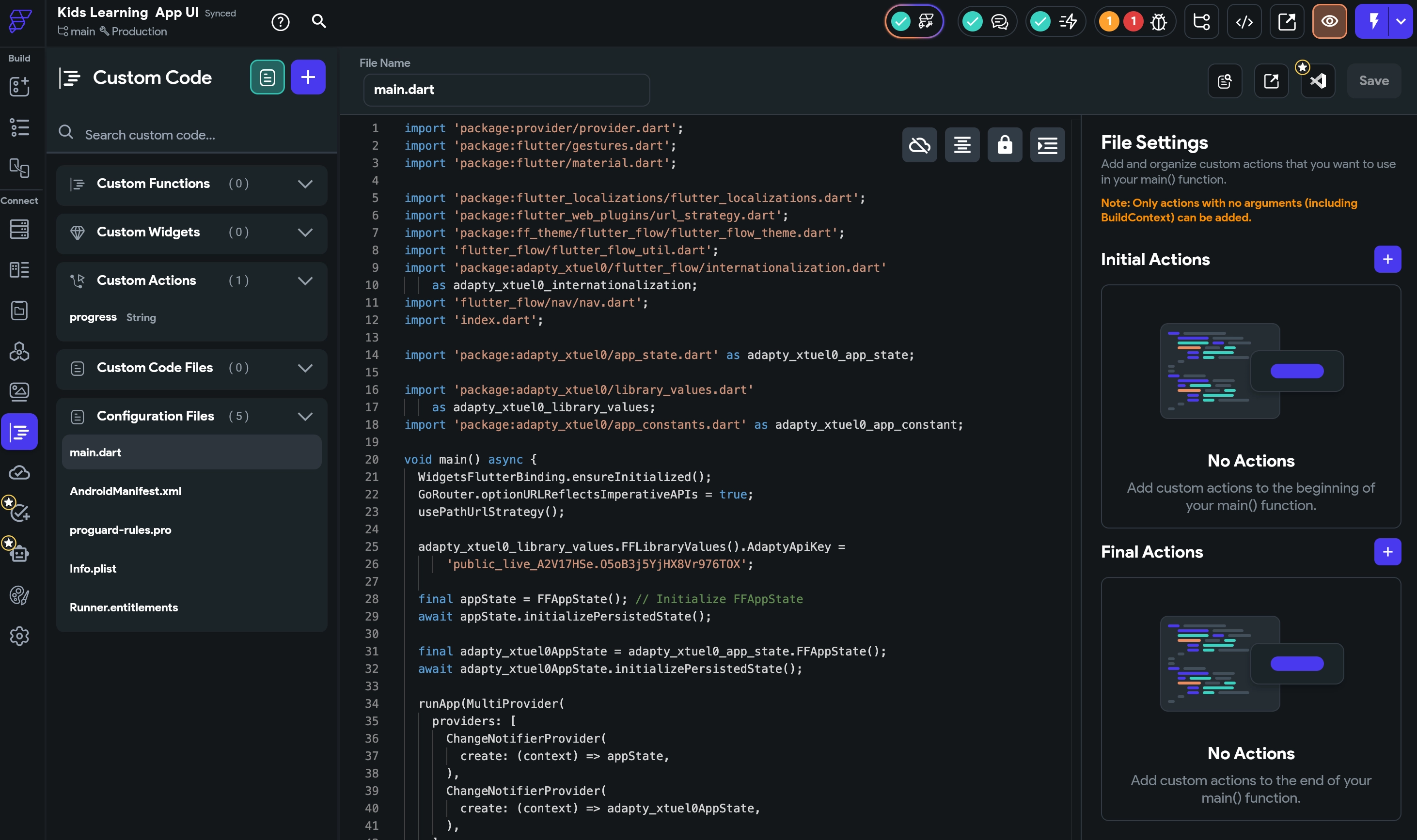The height and width of the screenshot is (840, 1417).
Task: Select AndroidManifest.xml configuration file
Action: (x=126, y=491)
